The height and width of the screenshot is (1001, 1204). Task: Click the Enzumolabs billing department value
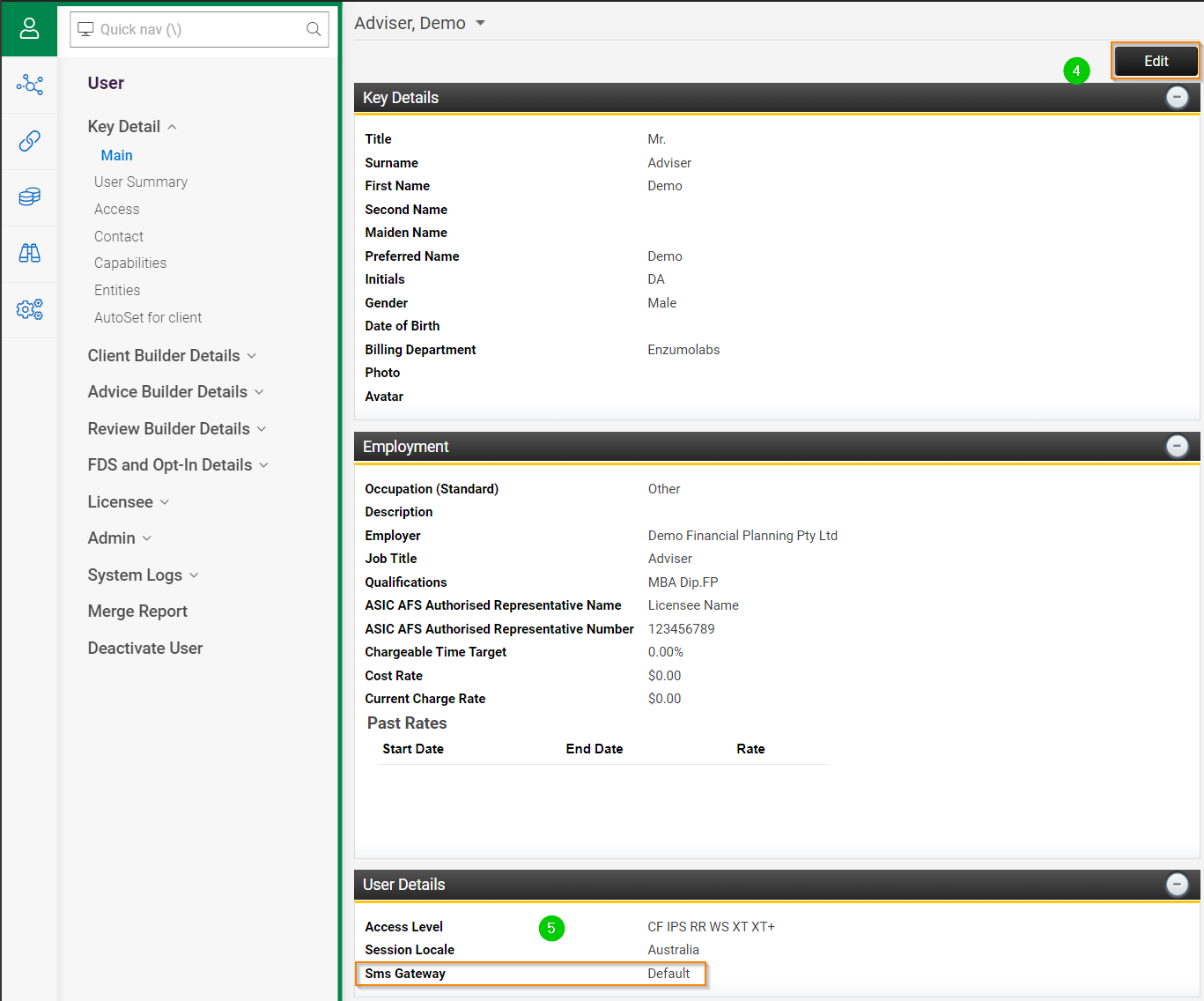click(683, 350)
